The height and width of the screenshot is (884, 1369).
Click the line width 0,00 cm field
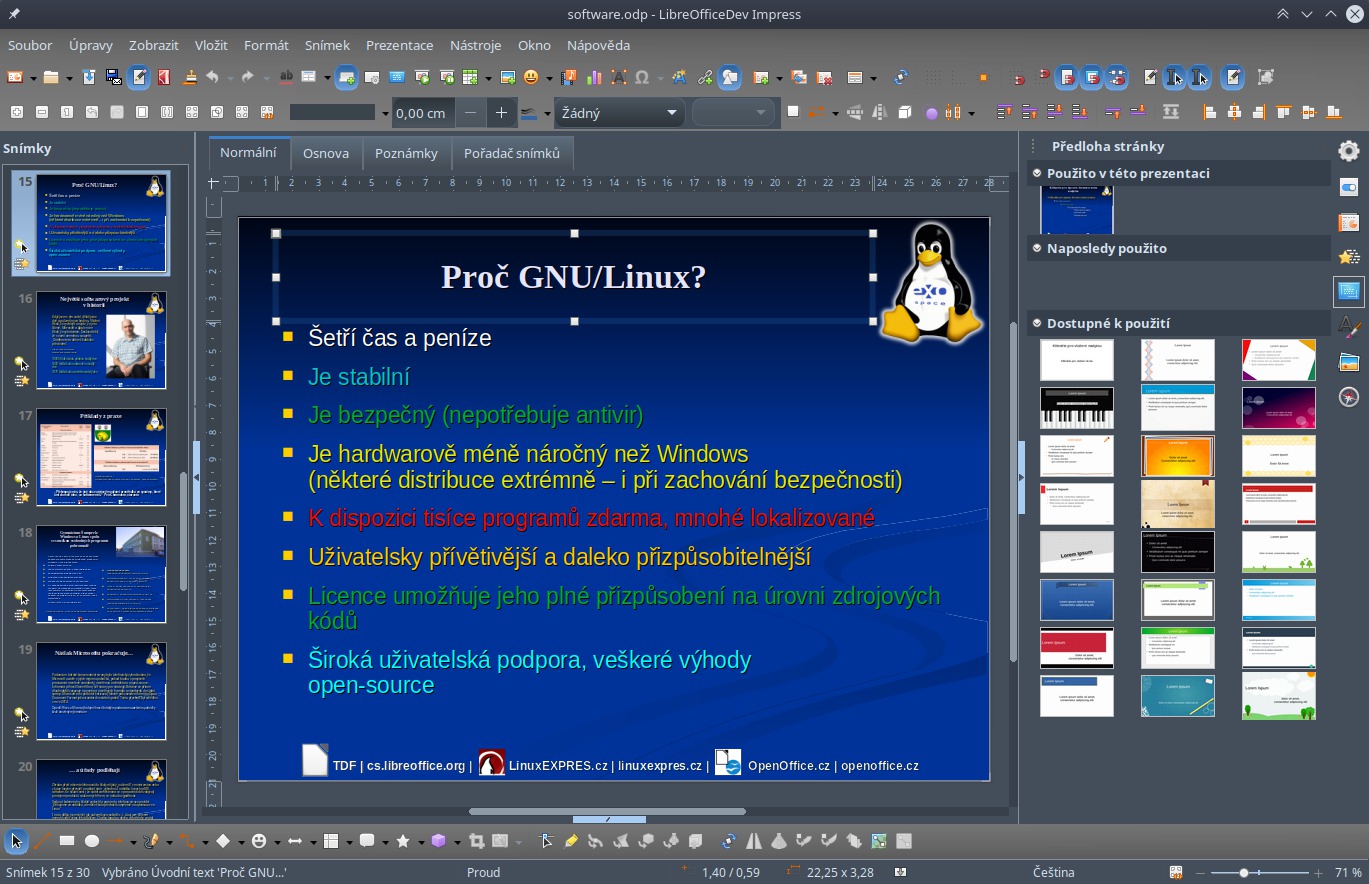click(x=421, y=113)
